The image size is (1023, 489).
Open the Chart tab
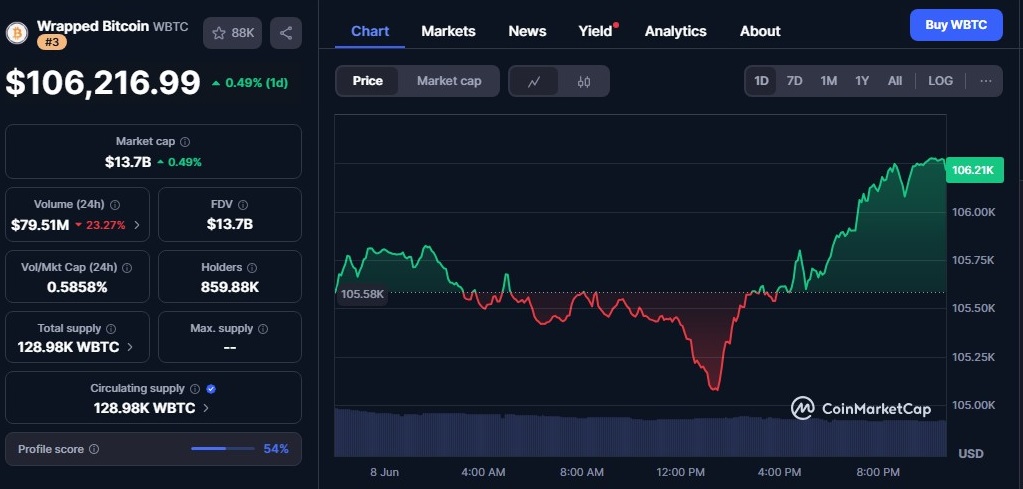370,31
